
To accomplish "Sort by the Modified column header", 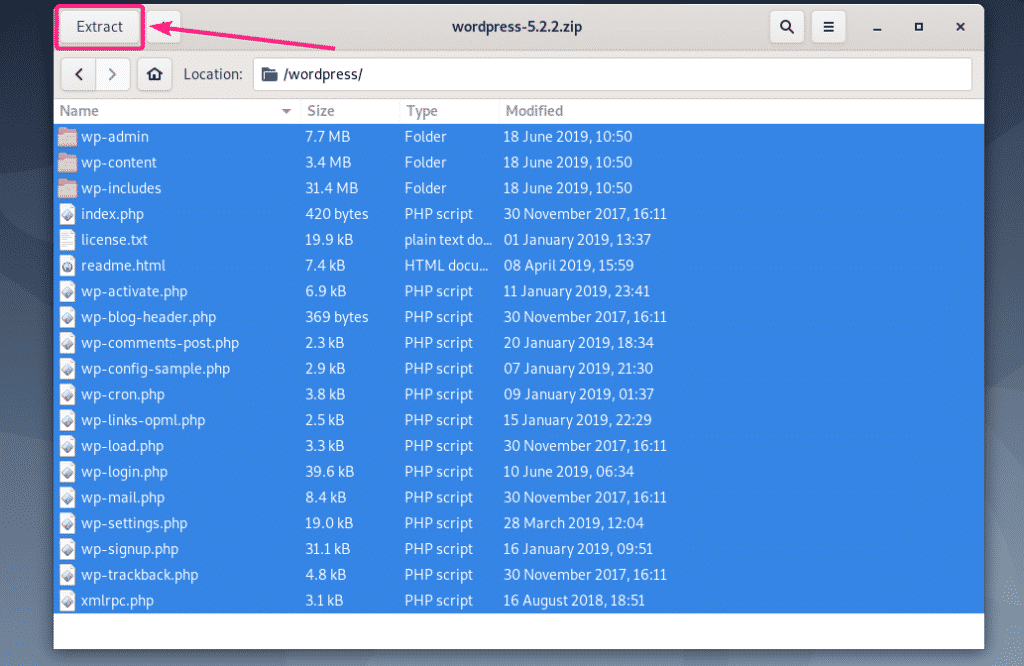I will pos(740,111).
